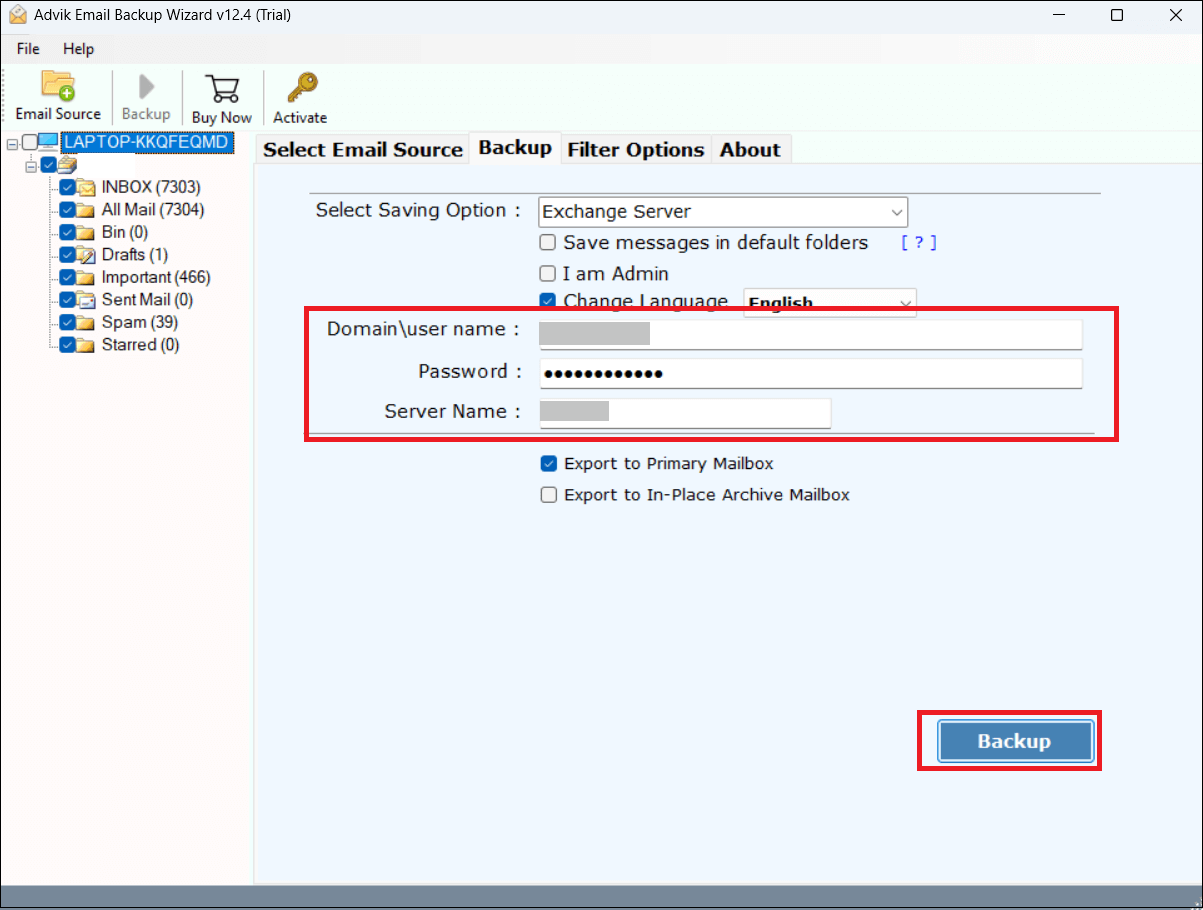Uncheck the Bin folder checkbox
Screen dimensions: 1203x910
[67, 232]
